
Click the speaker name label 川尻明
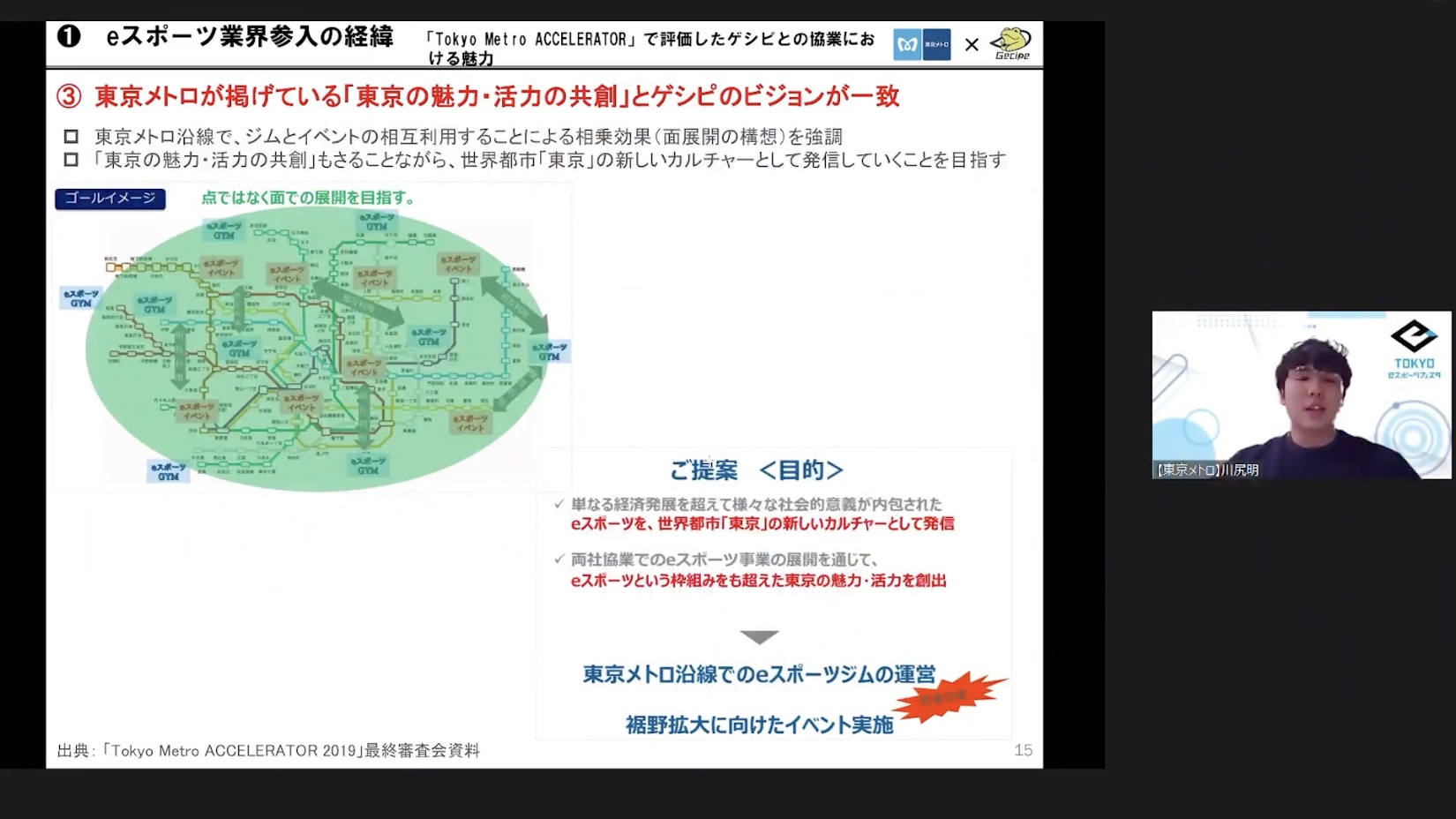pos(1207,470)
